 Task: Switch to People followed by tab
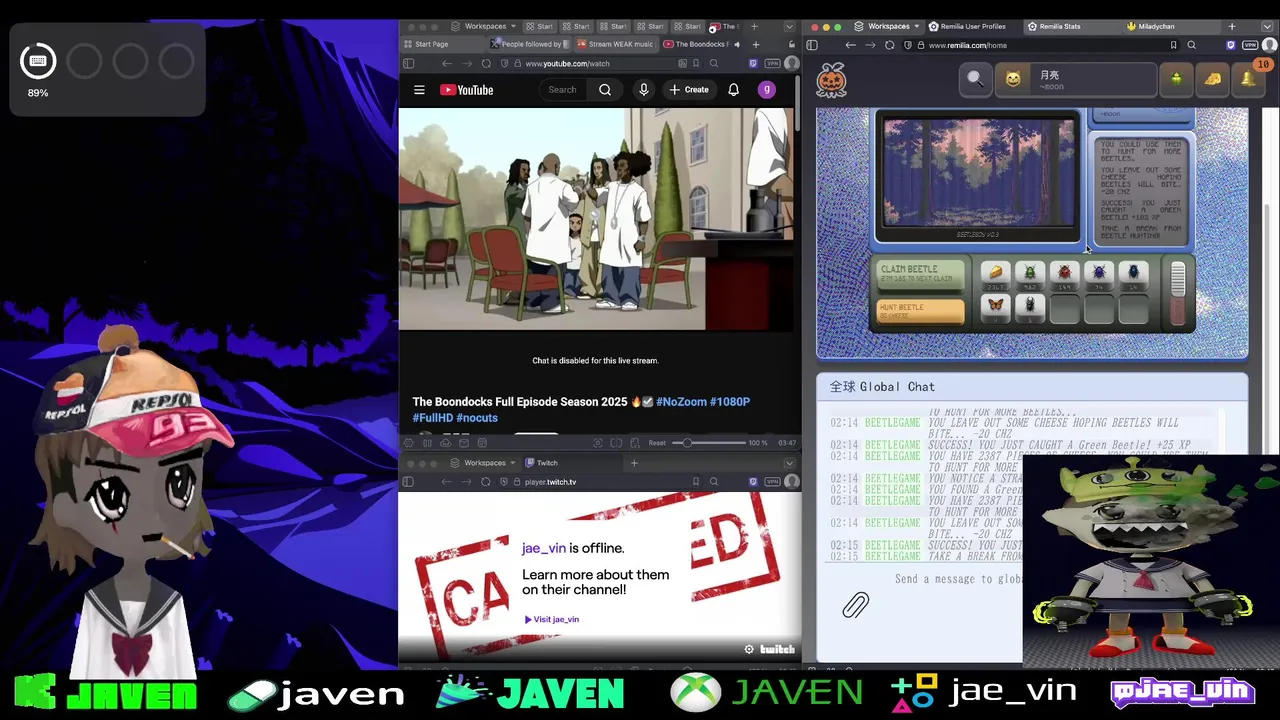tap(530, 44)
